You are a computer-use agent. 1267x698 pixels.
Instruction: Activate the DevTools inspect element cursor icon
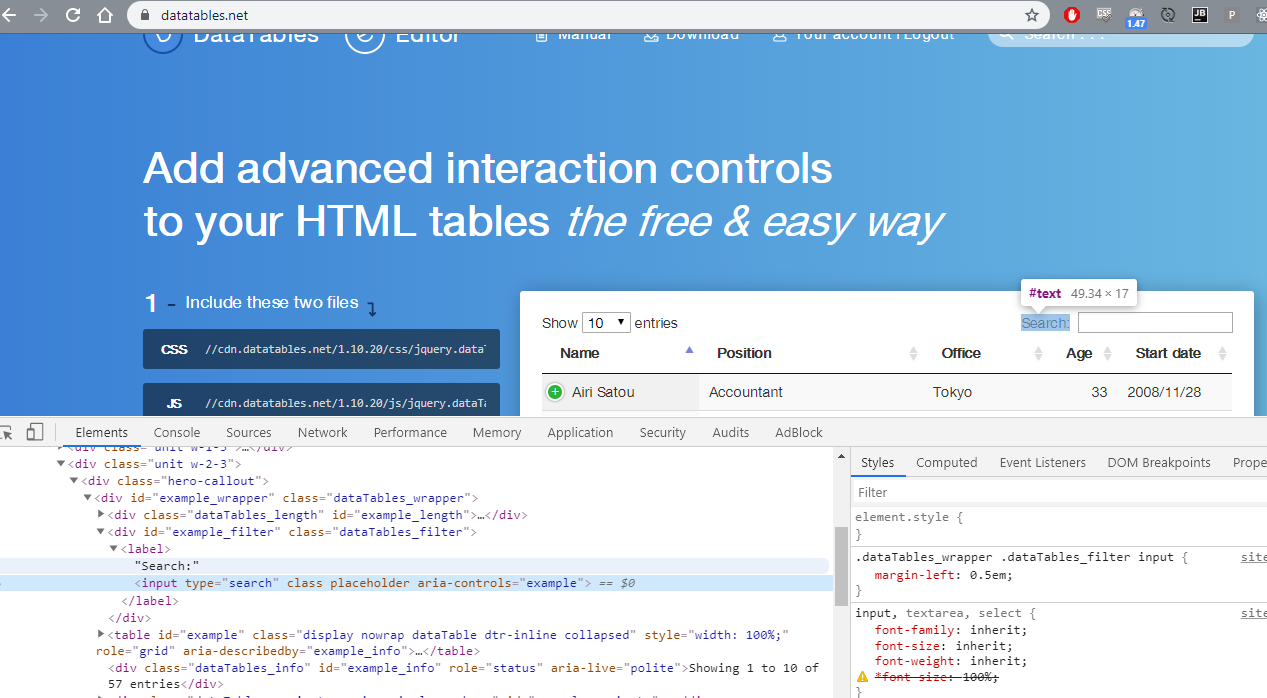(x=6, y=432)
